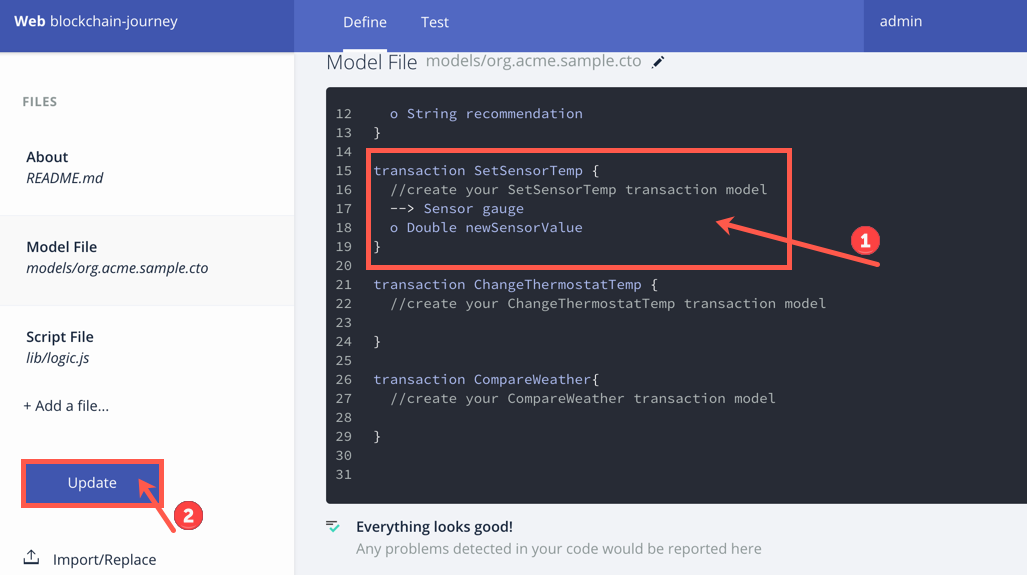Screen dimensions: 1027x575
Task: Open the About README.md file
Action: coord(147,167)
